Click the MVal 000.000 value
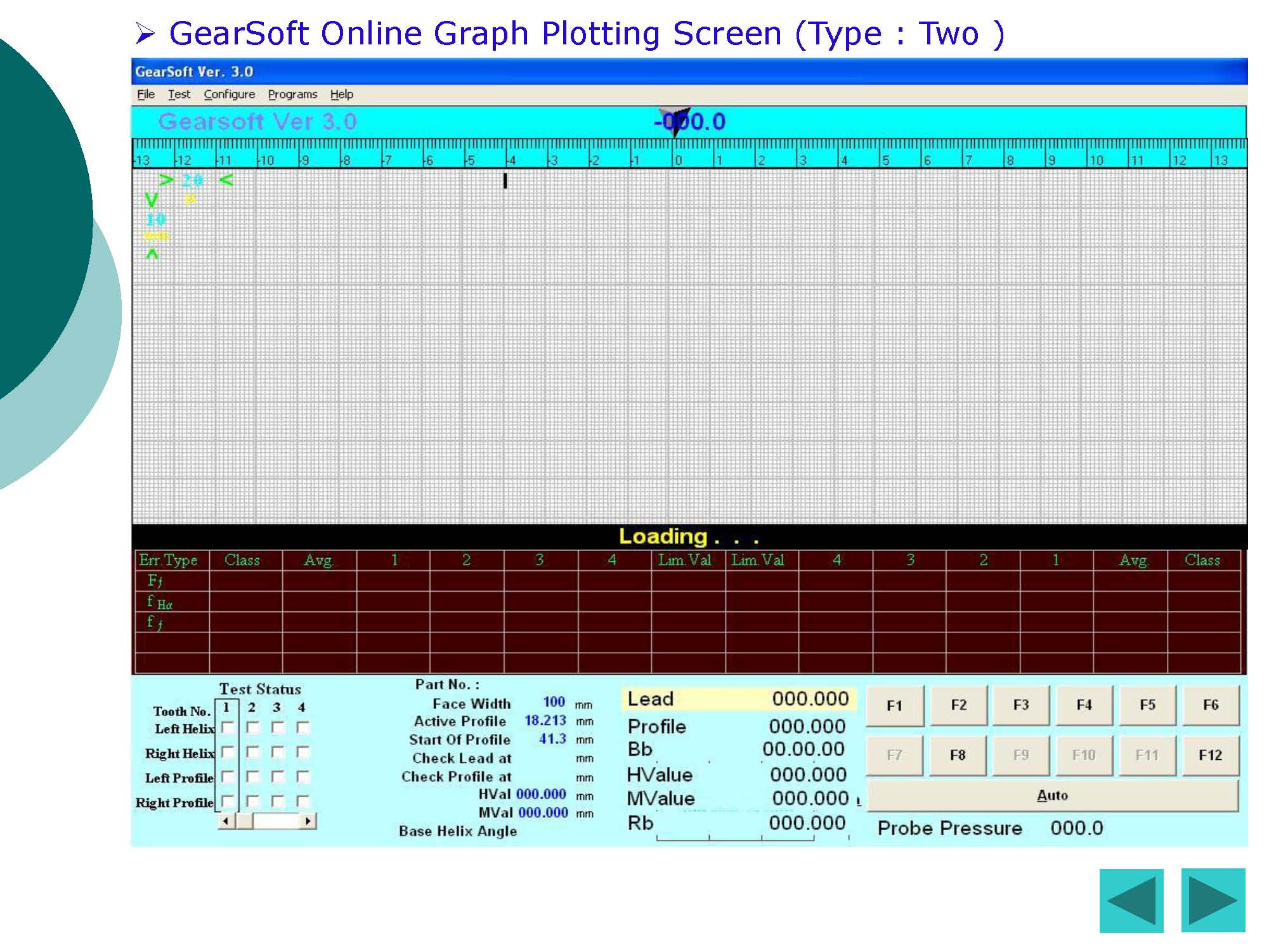Image resolution: width=1269 pixels, height=952 pixels. (543, 812)
